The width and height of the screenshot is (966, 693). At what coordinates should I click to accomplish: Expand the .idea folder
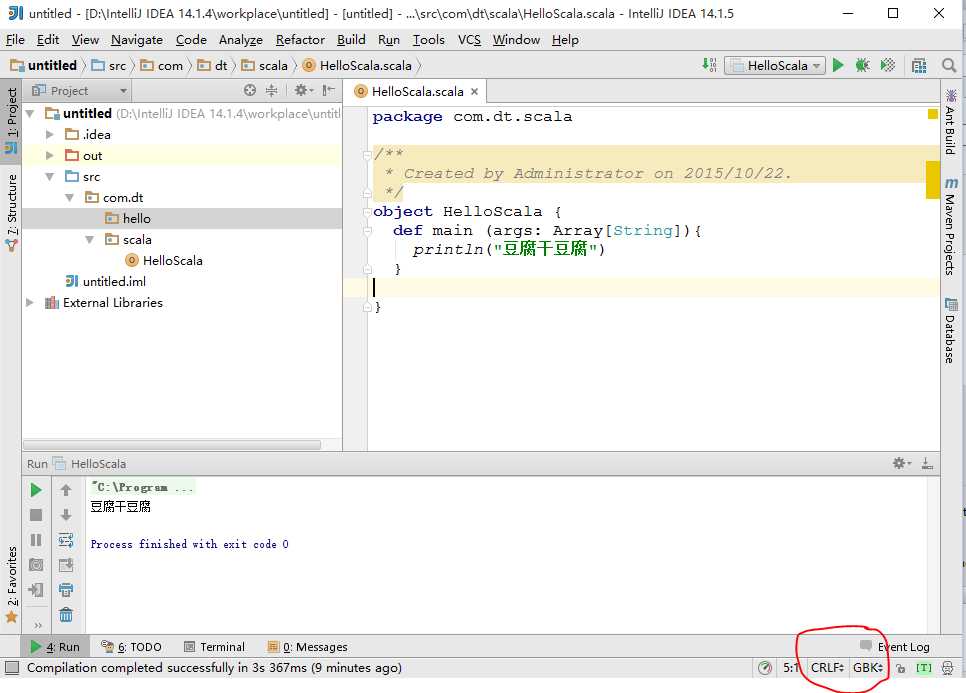point(50,134)
